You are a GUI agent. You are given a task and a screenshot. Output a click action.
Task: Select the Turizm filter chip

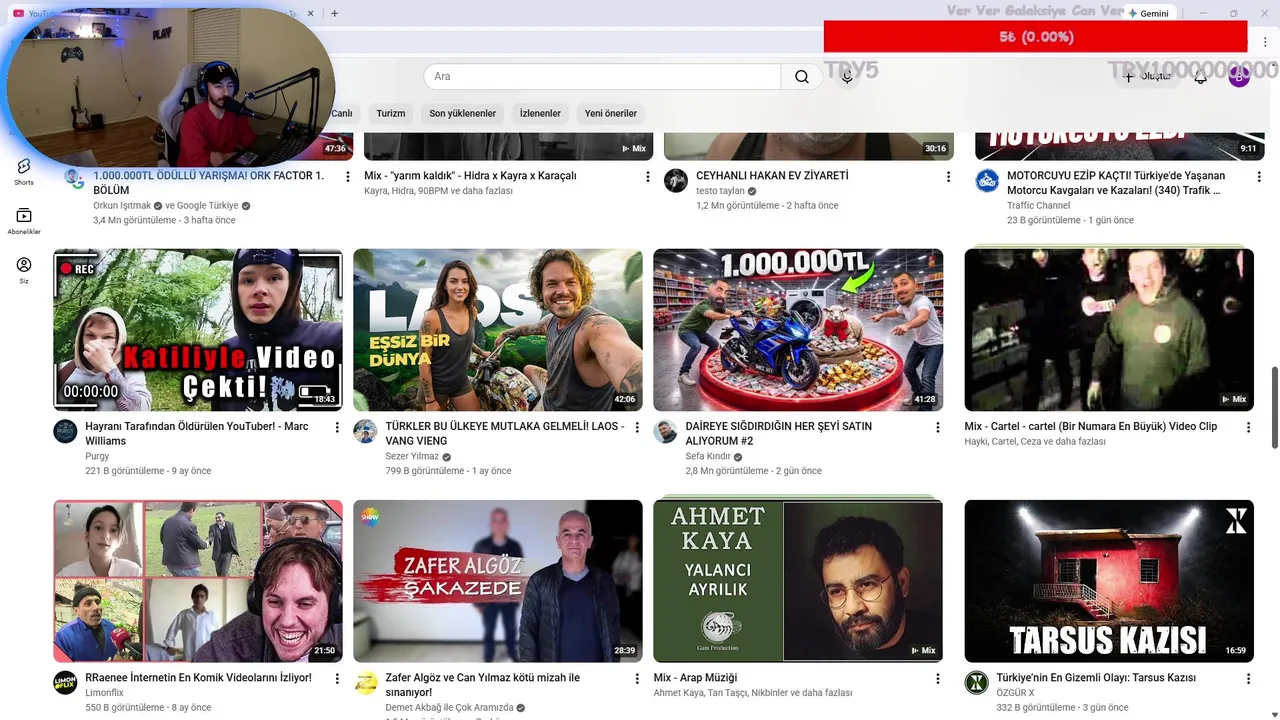point(391,113)
